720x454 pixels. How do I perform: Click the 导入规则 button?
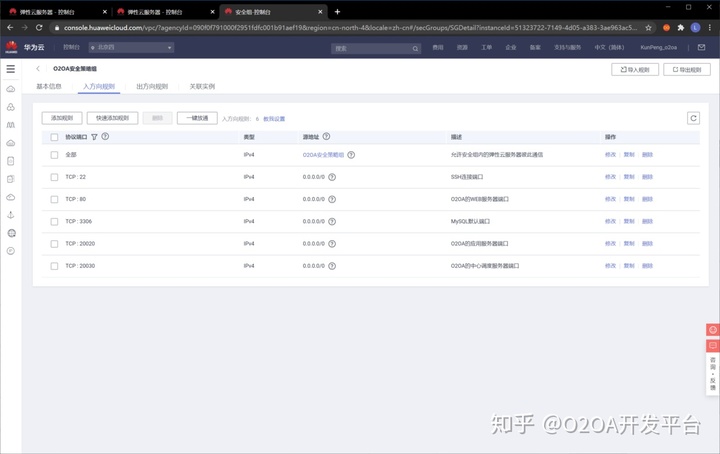coord(635,70)
